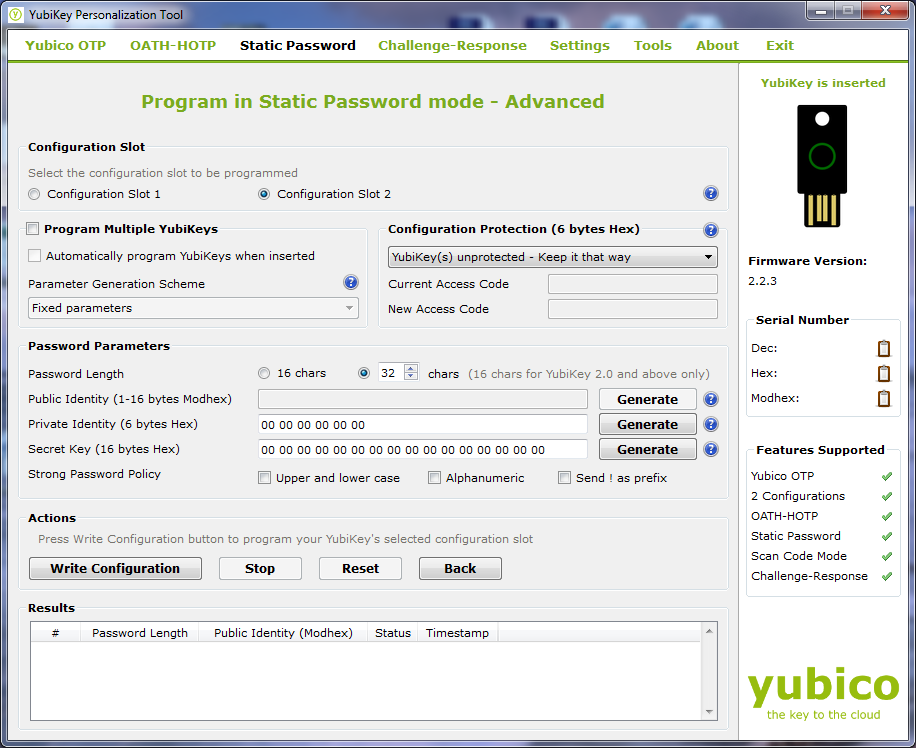Screen dimensions: 916x748
Task: Open the Yubico OTP tab
Action: coord(65,46)
